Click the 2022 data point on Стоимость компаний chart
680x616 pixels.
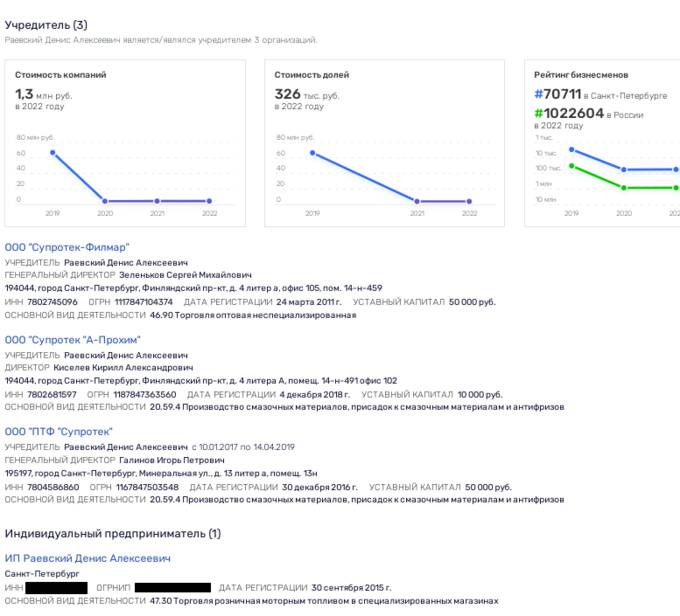coord(209,201)
